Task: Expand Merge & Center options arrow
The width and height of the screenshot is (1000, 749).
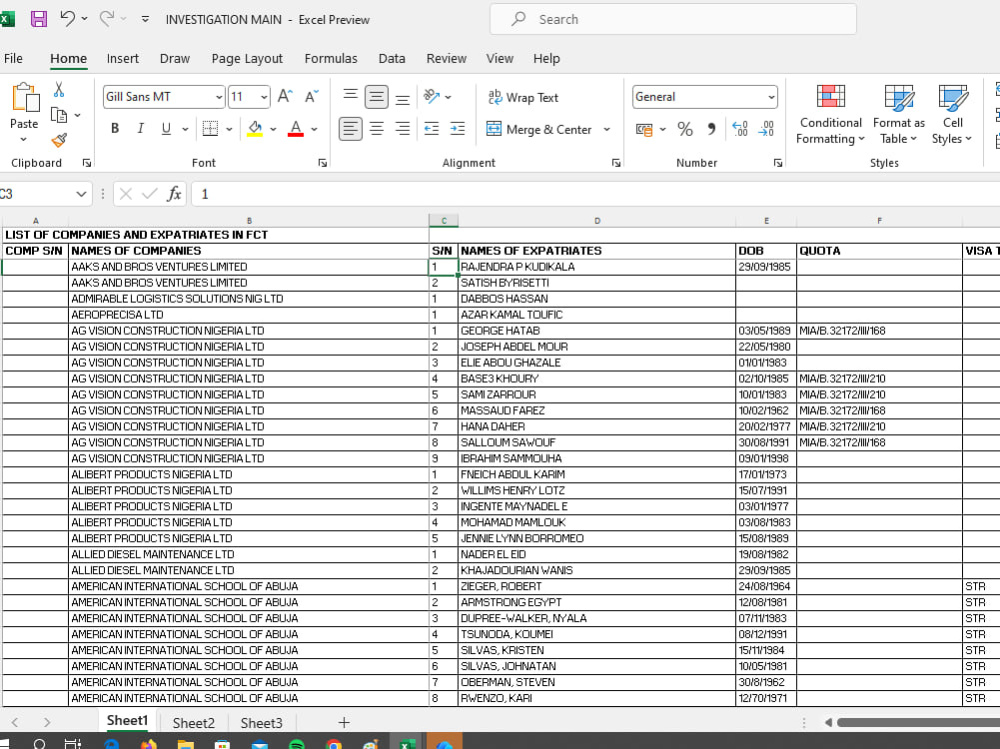Action: click(x=607, y=130)
